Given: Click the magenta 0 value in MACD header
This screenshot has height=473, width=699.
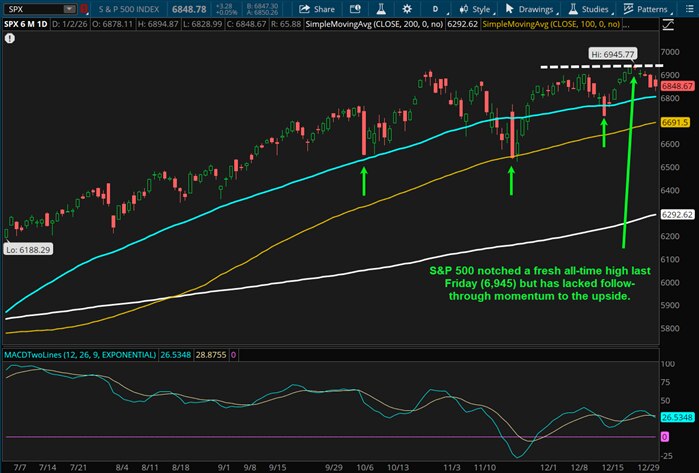Looking at the screenshot, I should pos(234,355).
